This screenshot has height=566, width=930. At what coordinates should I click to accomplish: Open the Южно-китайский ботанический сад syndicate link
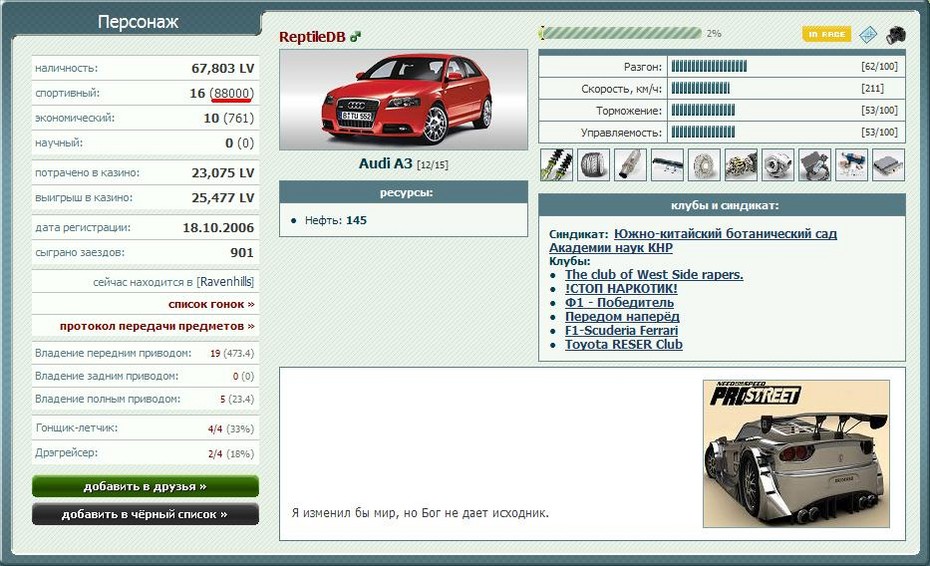(693, 240)
